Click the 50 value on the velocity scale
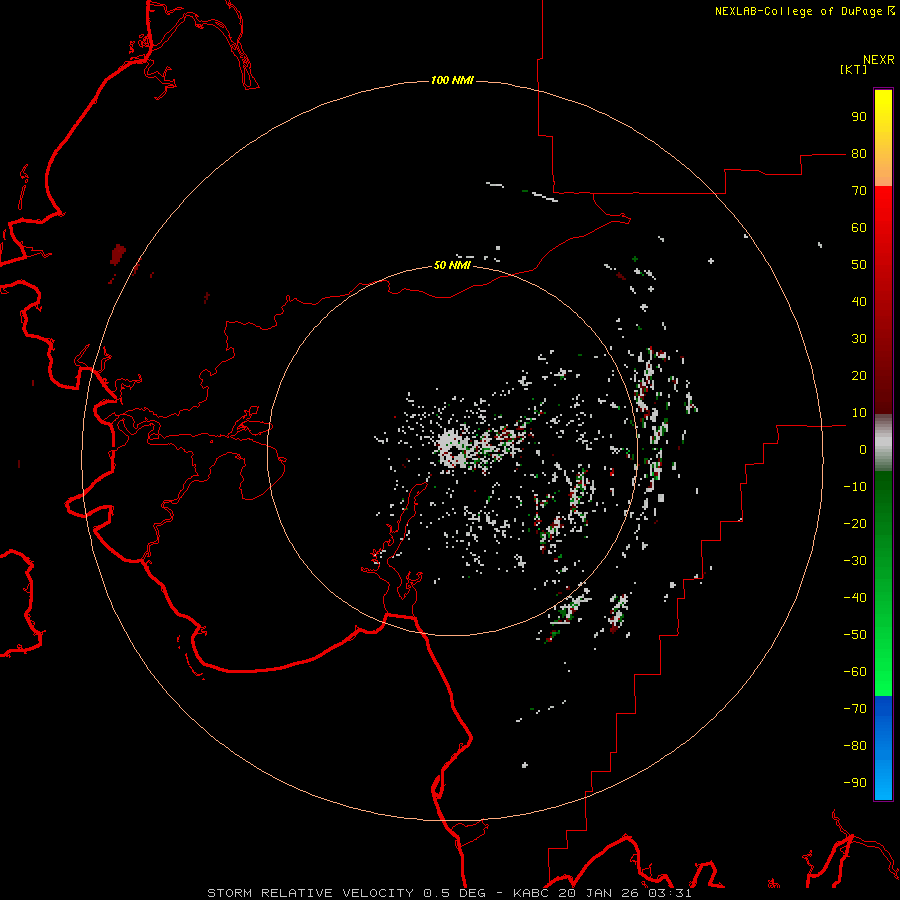The image size is (900, 900). [x=859, y=265]
